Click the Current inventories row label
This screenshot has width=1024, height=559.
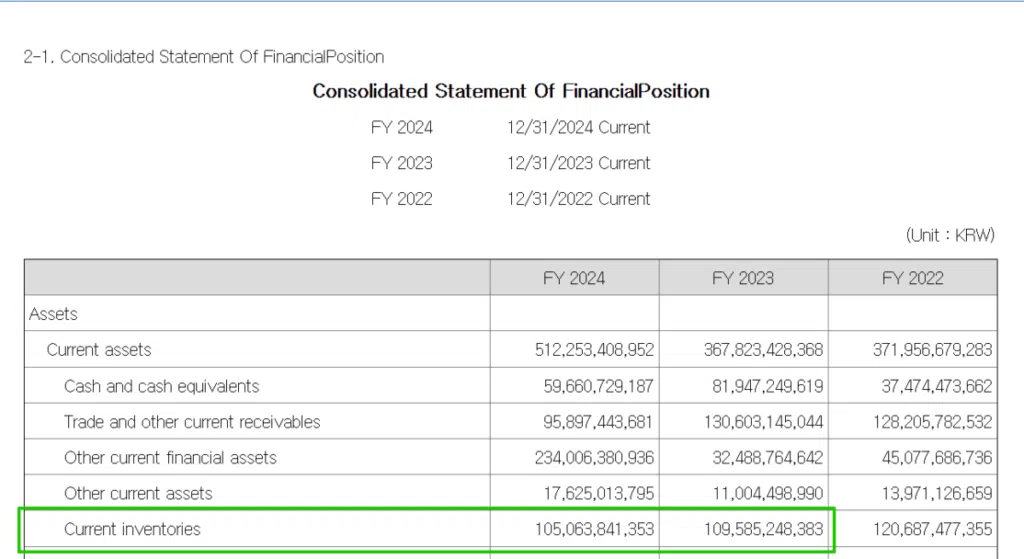(x=132, y=529)
